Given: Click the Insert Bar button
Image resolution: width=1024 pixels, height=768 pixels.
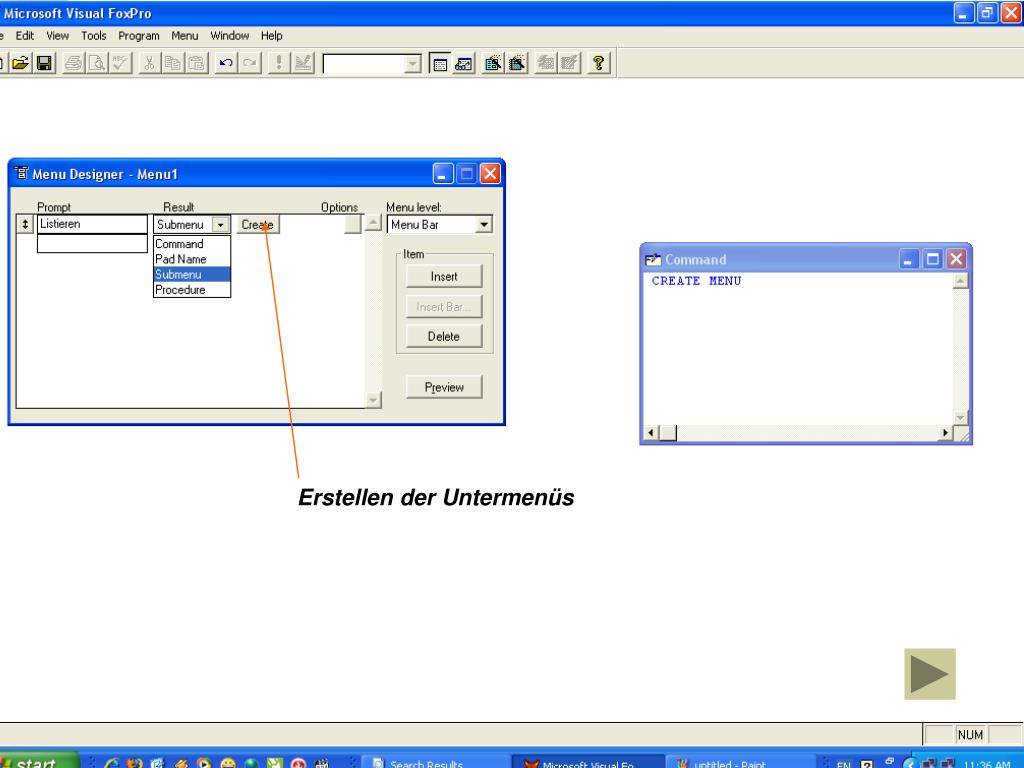Looking at the screenshot, I should click(x=444, y=306).
